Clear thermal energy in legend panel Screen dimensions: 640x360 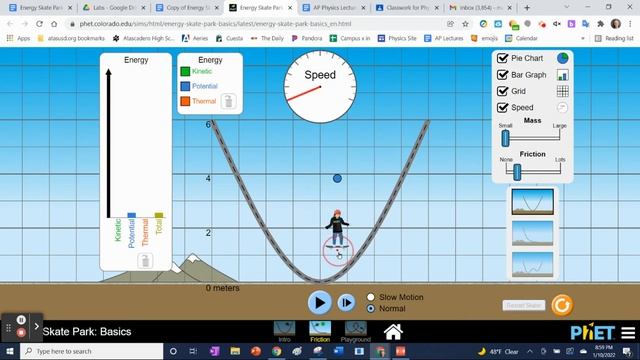229,101
